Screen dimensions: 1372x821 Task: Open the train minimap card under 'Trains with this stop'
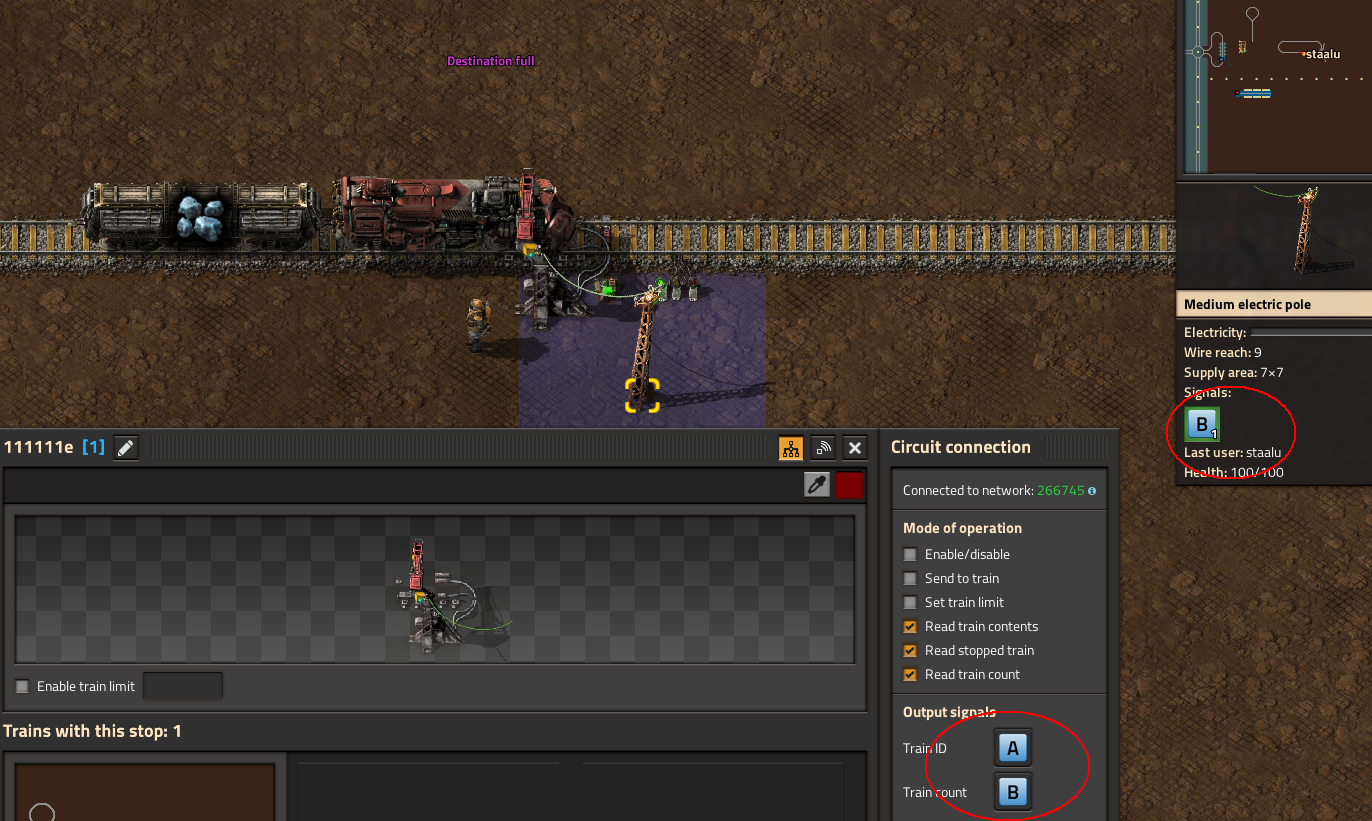tap(145, 792)
